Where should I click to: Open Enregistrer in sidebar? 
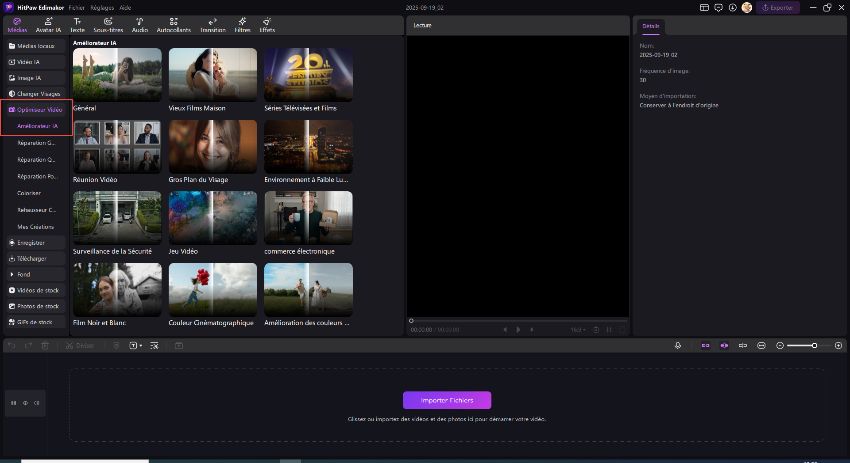[36, 243]
